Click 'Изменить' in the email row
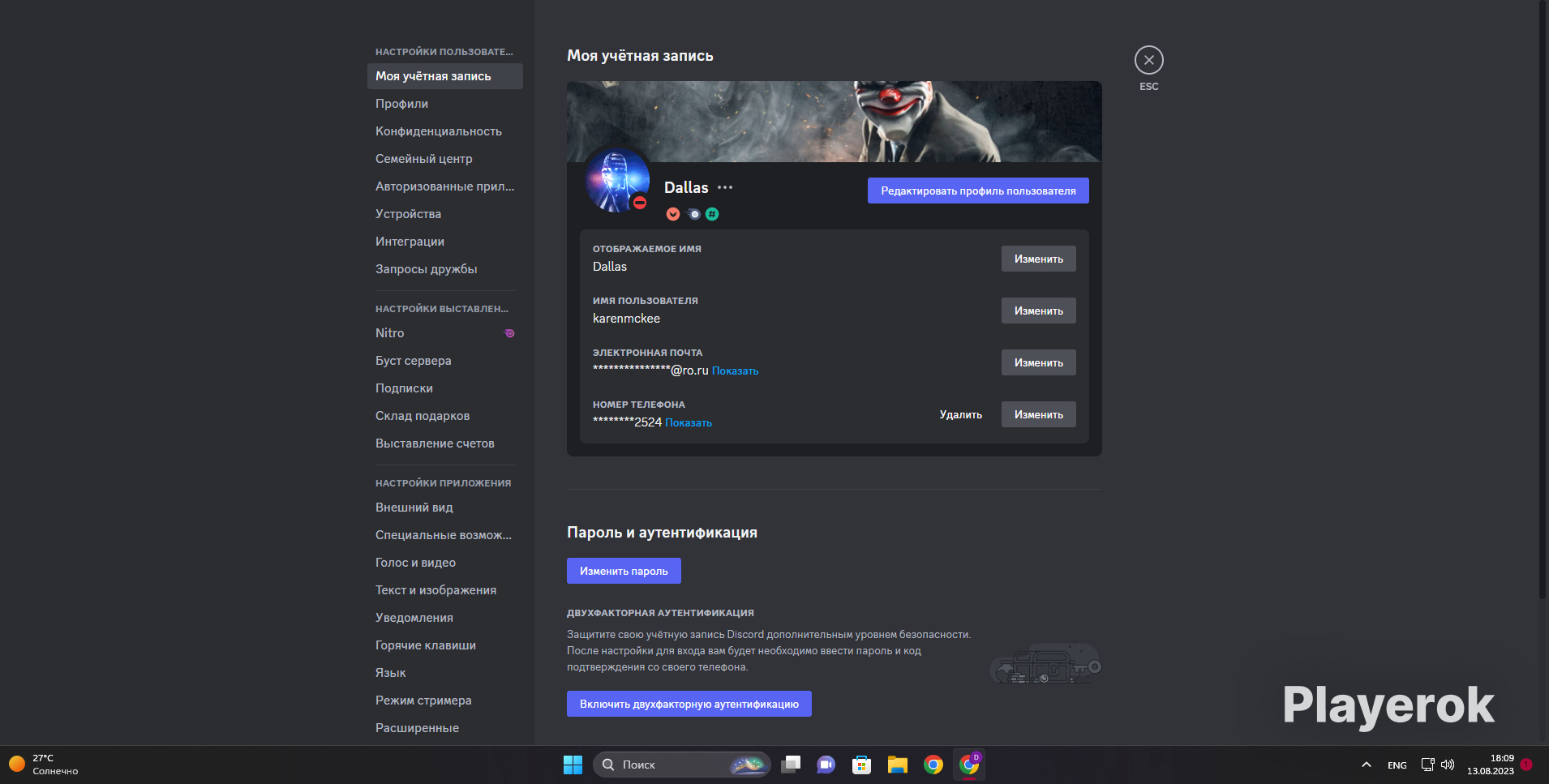The image size is (1549, 784). click(1039, 362)
